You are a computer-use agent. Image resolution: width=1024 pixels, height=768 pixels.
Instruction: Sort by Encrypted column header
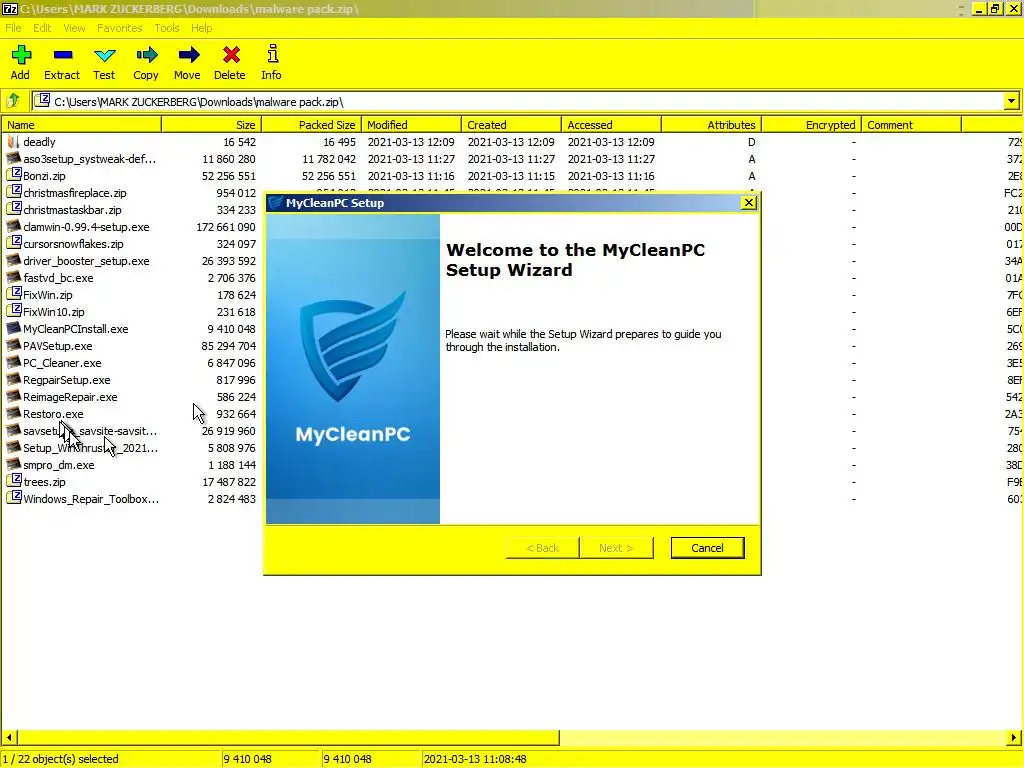click(x=811, y=125)
